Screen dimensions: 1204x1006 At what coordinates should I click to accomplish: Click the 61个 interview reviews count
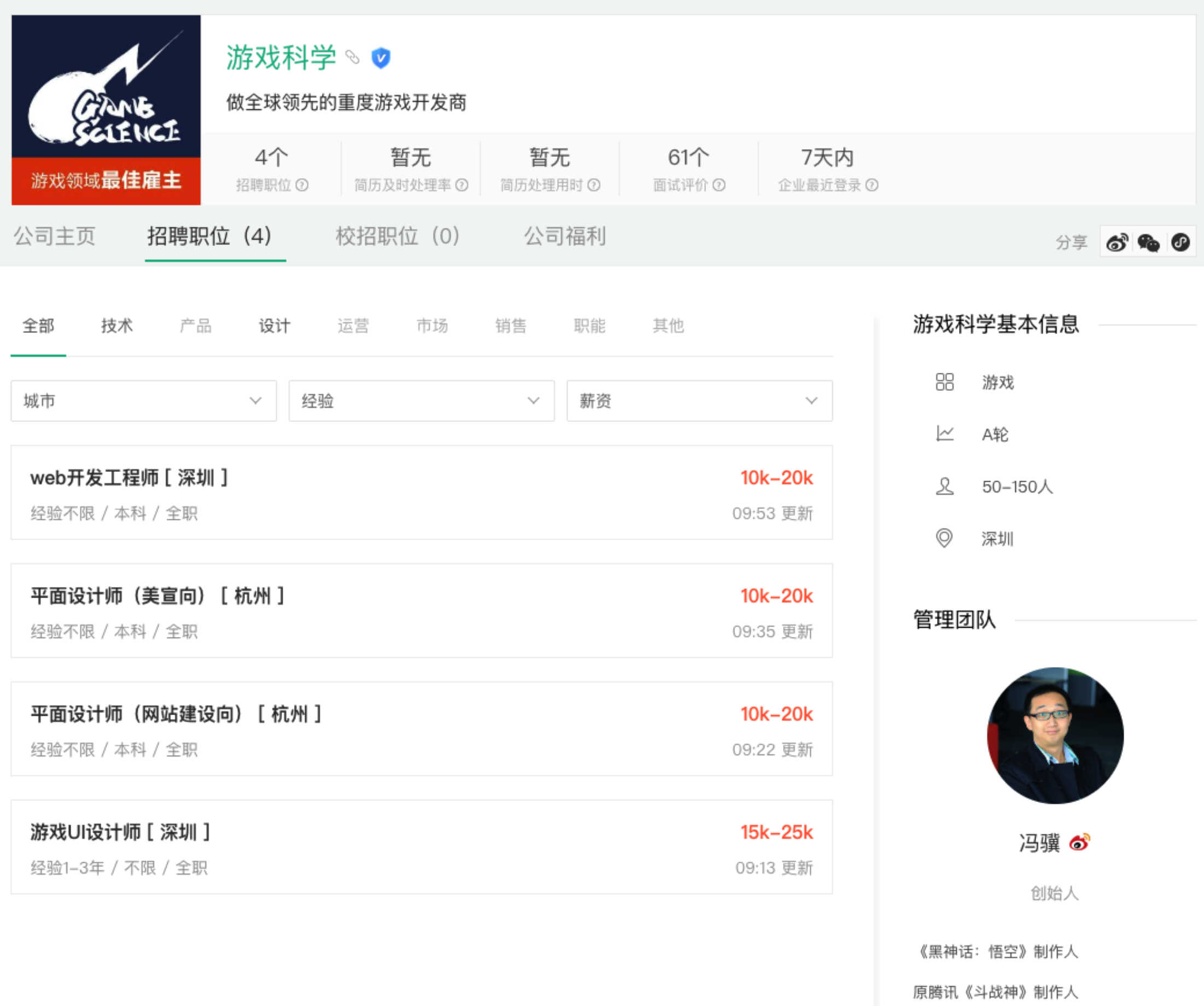coord(688,157)
